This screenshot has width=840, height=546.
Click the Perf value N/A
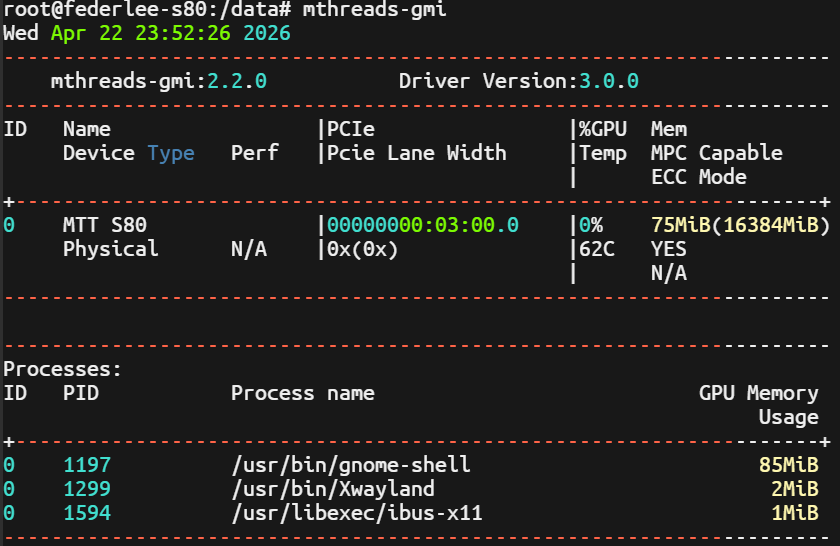249,249
